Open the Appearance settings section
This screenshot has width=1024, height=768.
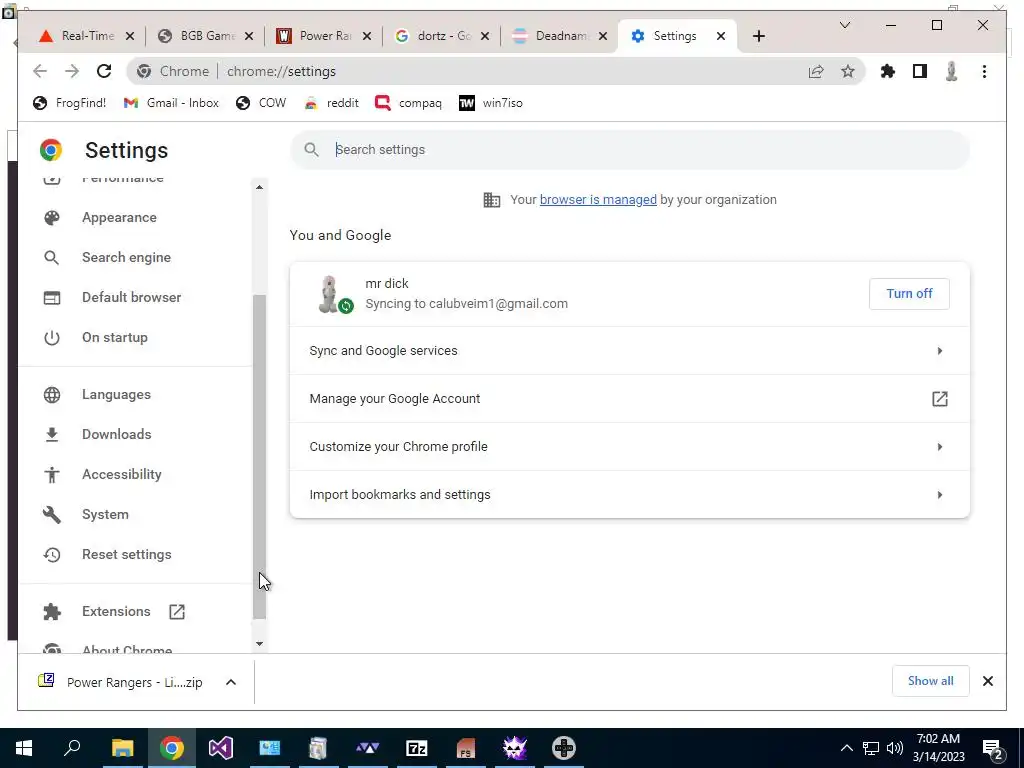pyautogui.click(x=119, y=217)
